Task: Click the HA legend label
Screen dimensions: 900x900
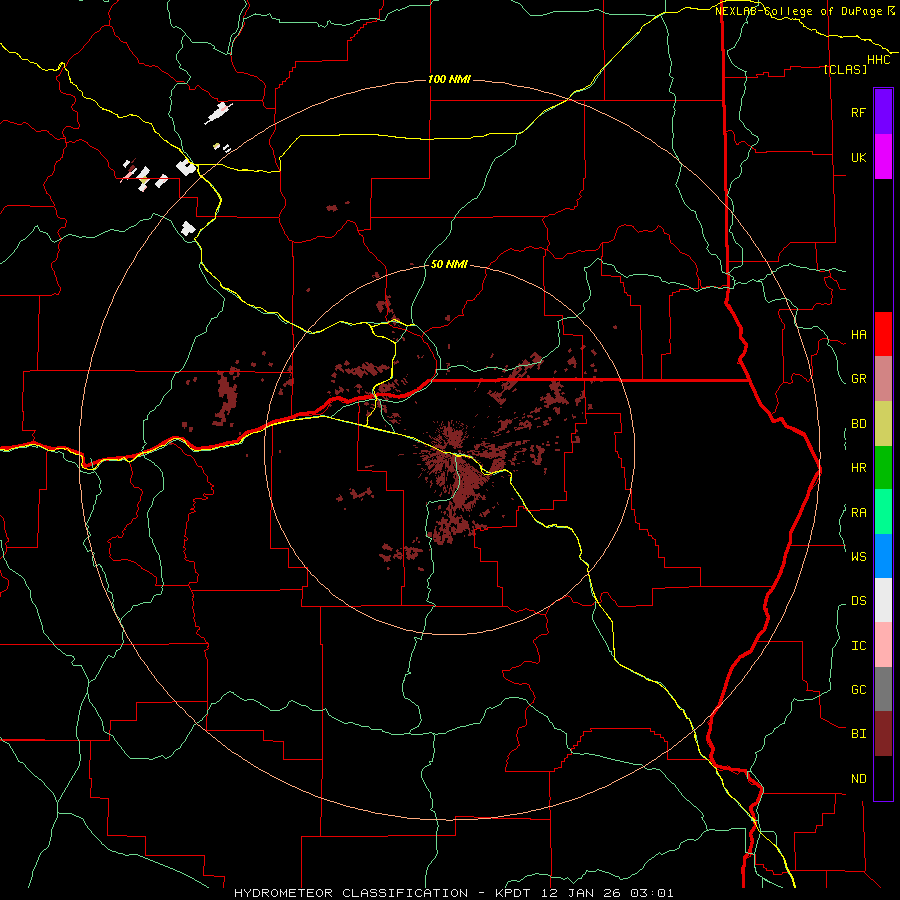Action: (x=858, y=334)
